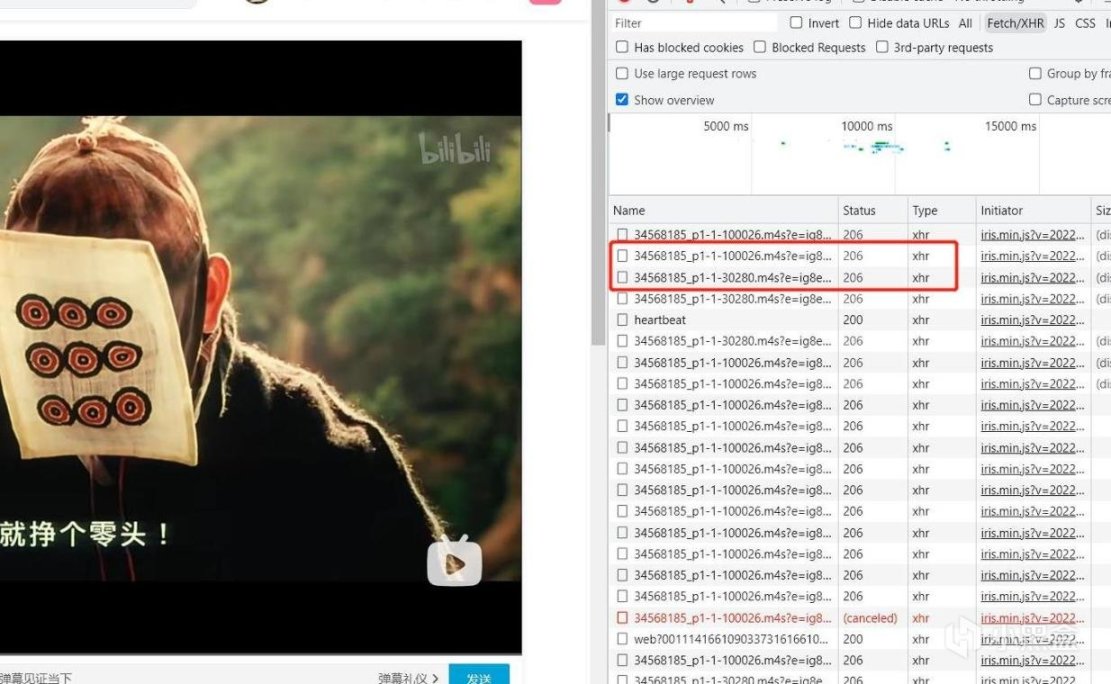Click the 5000 ms marker in overview timeline

[x=726, y=126]
